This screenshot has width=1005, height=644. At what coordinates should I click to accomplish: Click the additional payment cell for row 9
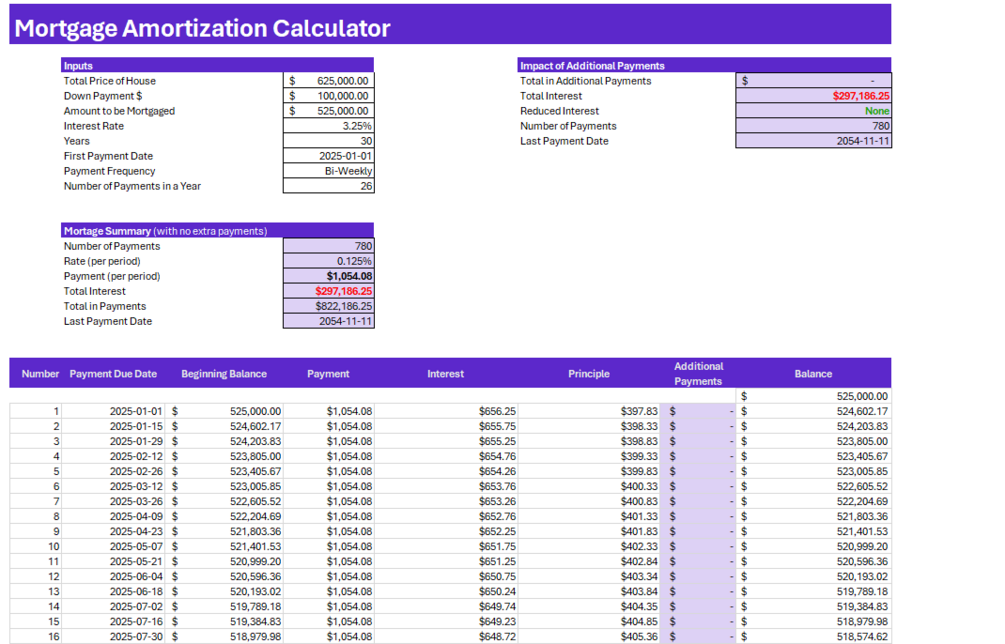click(699, 531)
